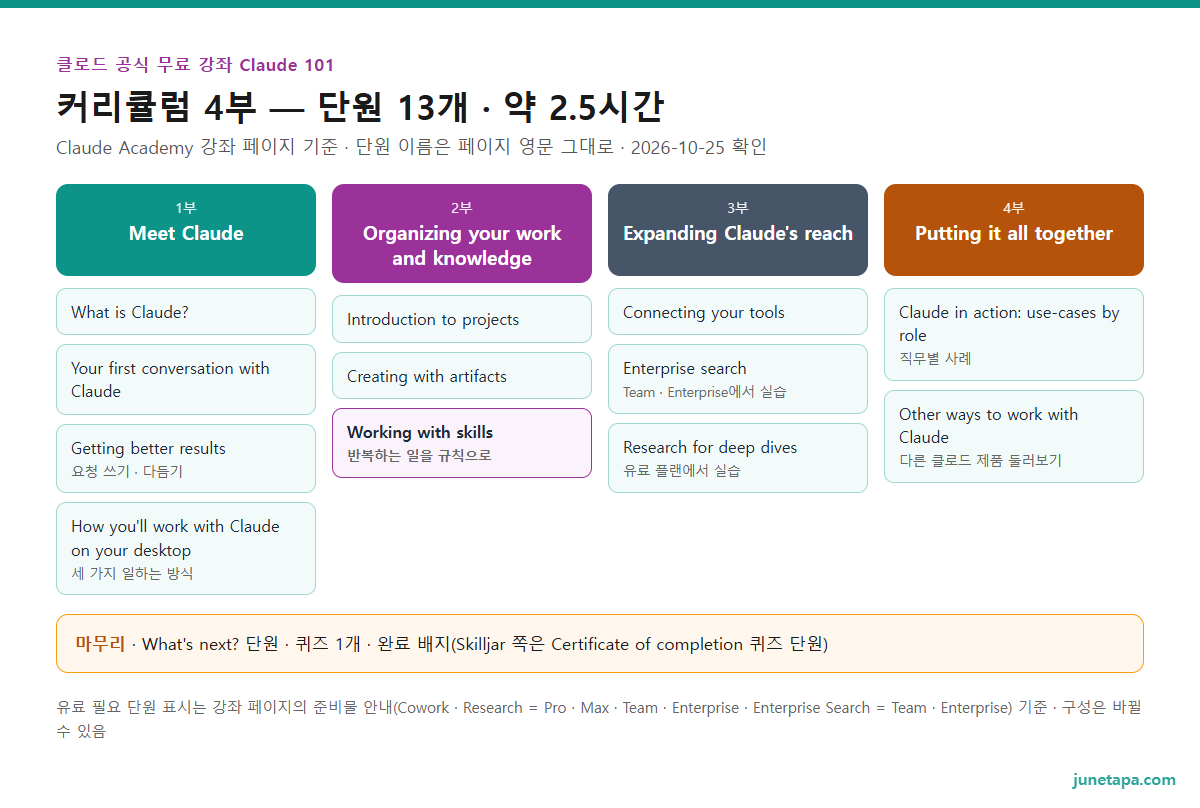Viewport: 1200px width, 808px height.
Task: Click the 클로드 공식 무료 강좌 Claude 101 label
Action: [195, 65]
